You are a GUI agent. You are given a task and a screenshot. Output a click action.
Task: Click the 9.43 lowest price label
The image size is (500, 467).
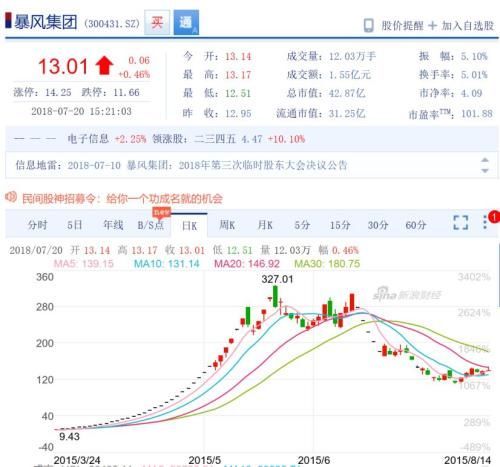(69, 436)
